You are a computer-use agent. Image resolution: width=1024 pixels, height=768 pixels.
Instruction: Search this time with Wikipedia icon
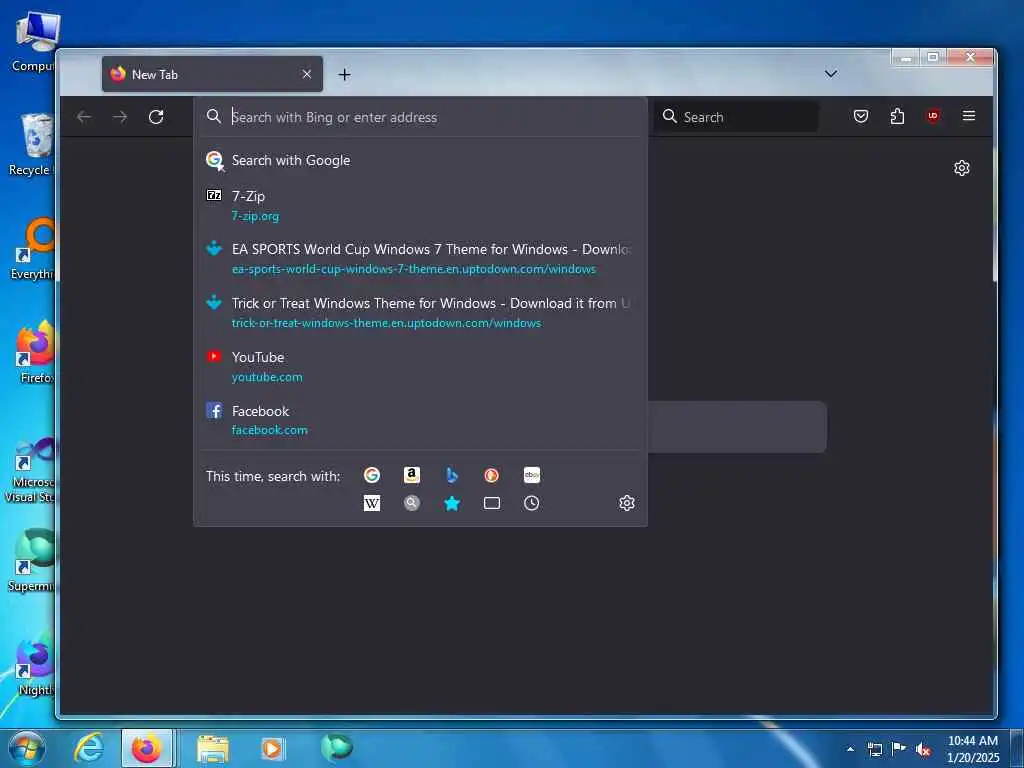372,503
